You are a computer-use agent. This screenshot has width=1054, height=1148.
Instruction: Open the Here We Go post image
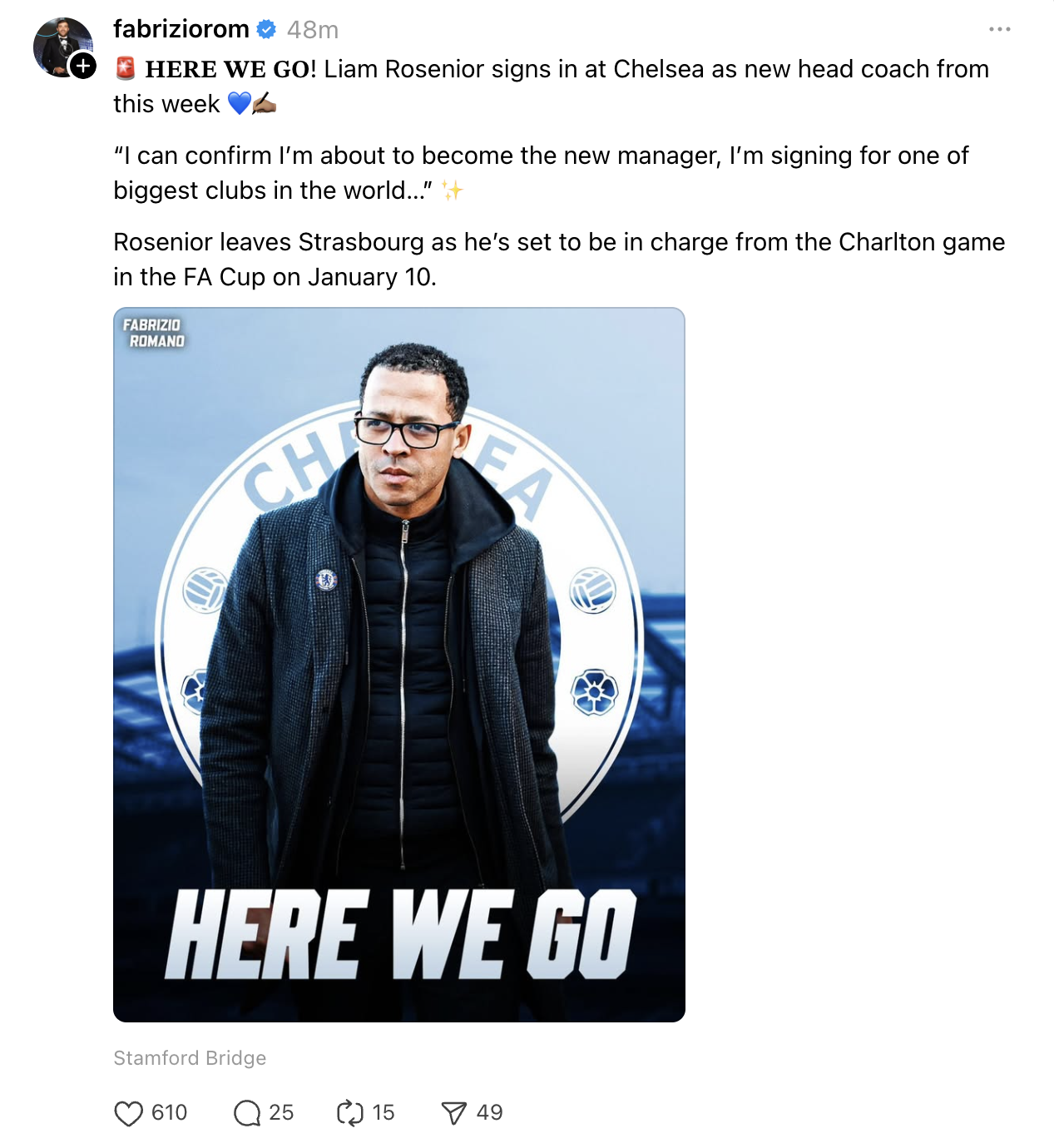click(x=399, y=665)
